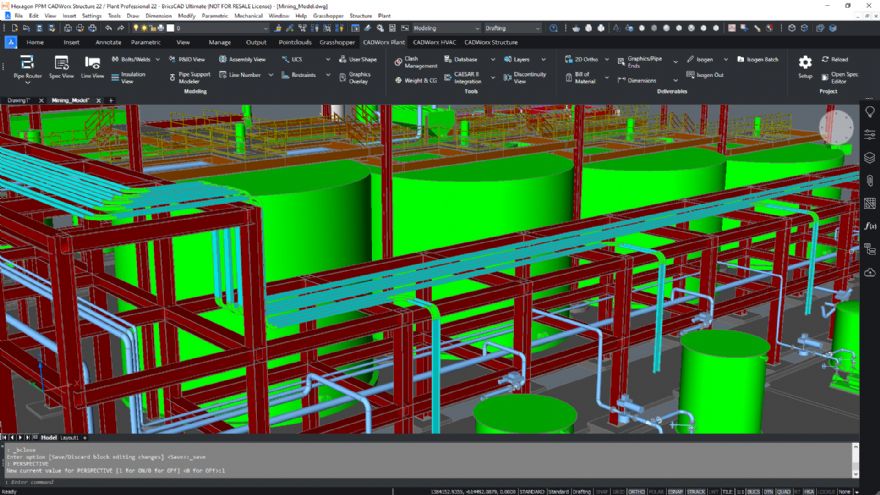Open the f(x) parameters panel in sidebar

click(x=869, y=226)
